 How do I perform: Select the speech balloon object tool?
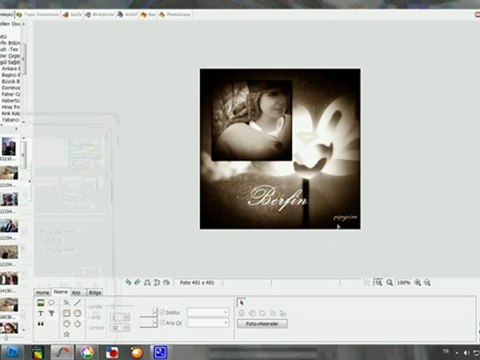51,303
